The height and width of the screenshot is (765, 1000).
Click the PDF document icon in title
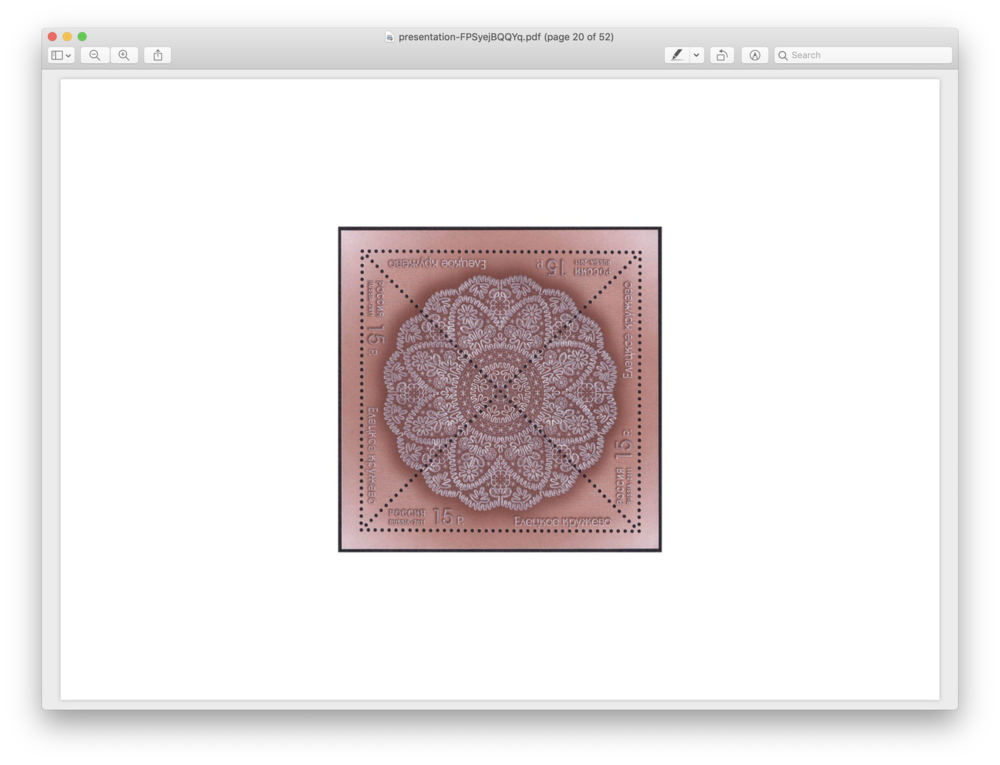(x=390, y=37)
